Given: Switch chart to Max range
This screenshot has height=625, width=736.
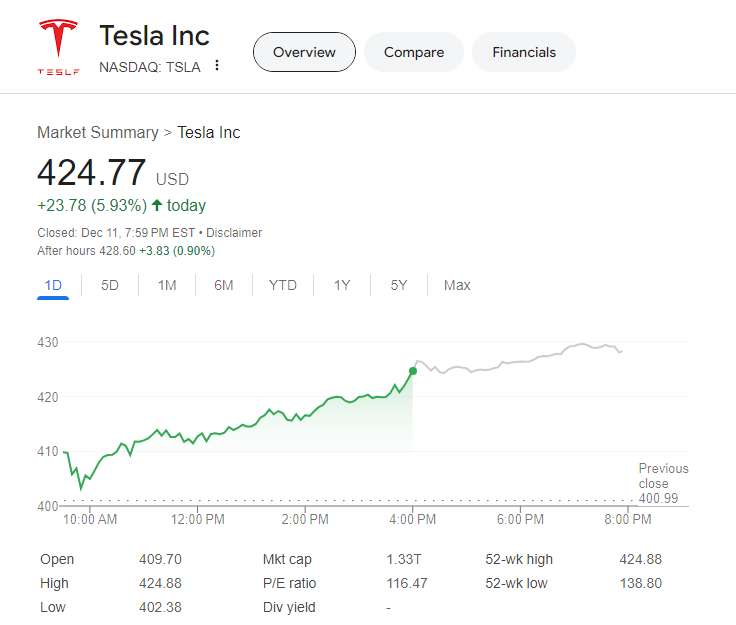Looking at the screenshot, I should click(x=457, y=285).
